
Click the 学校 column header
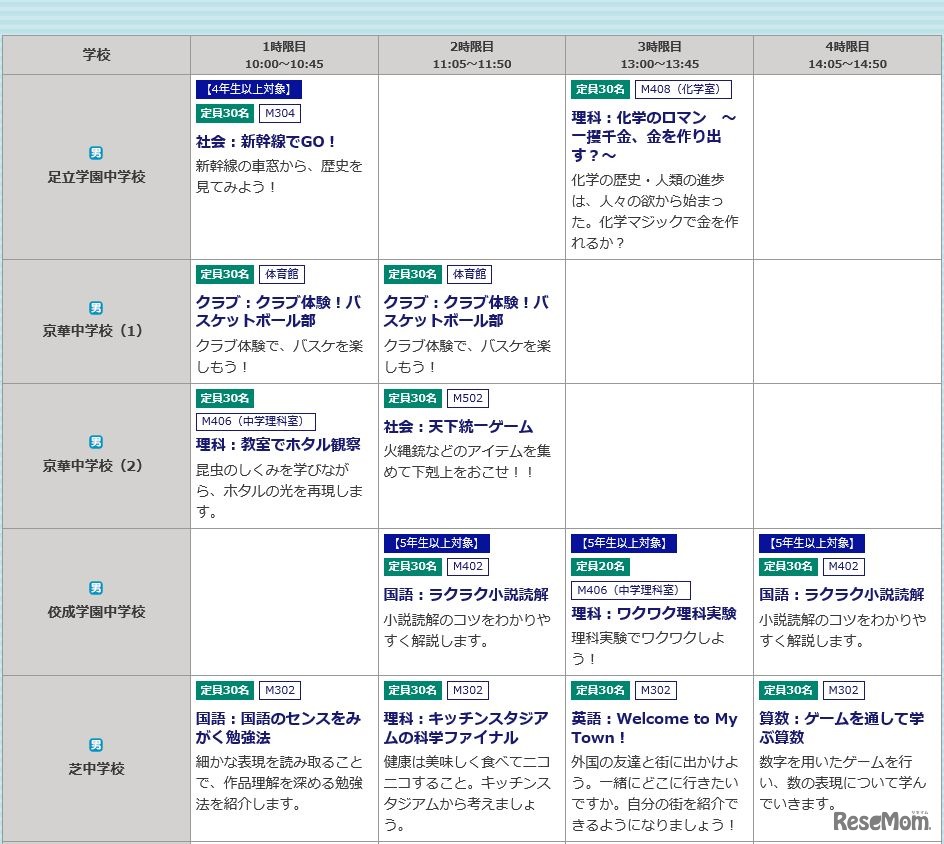point(96,55)
